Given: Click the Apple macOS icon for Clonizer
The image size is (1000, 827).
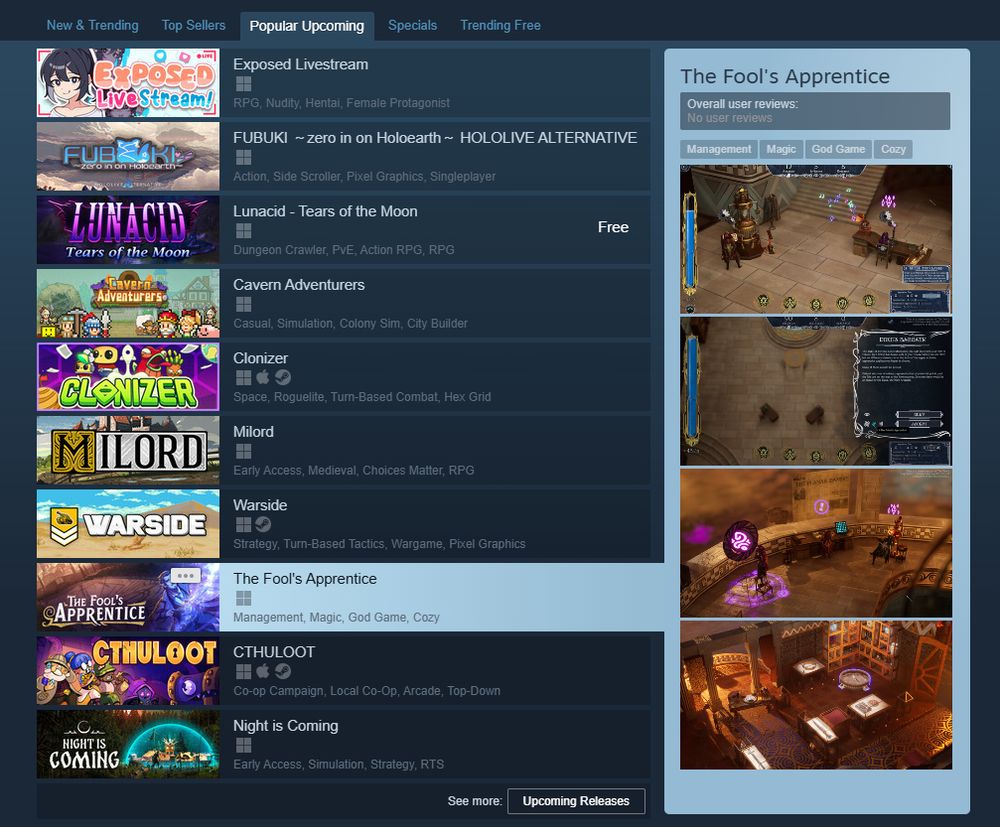Looking at the screenshot, I should tap(263, 377).
